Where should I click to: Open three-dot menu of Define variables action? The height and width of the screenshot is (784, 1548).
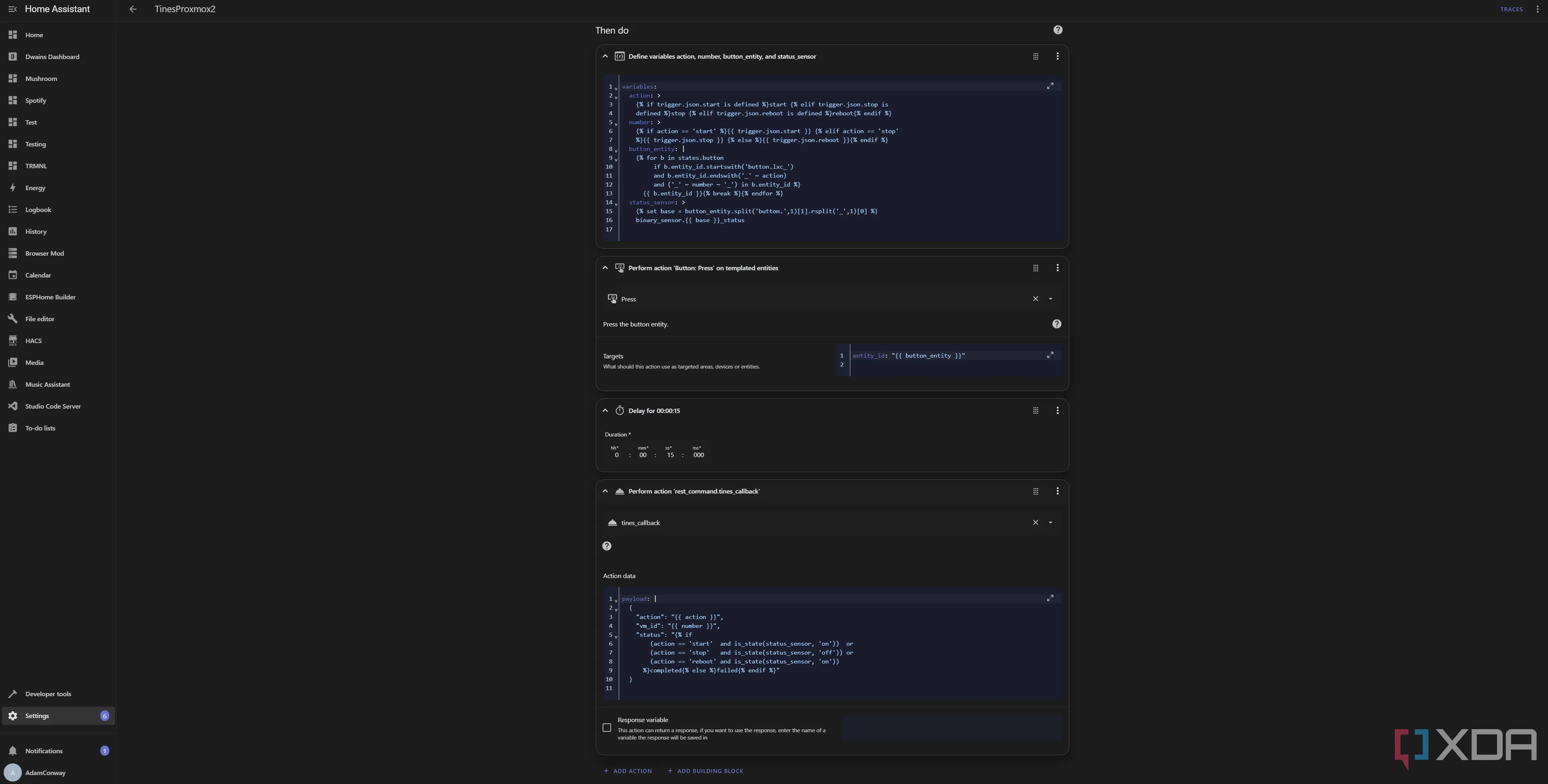click(1057, 57)
